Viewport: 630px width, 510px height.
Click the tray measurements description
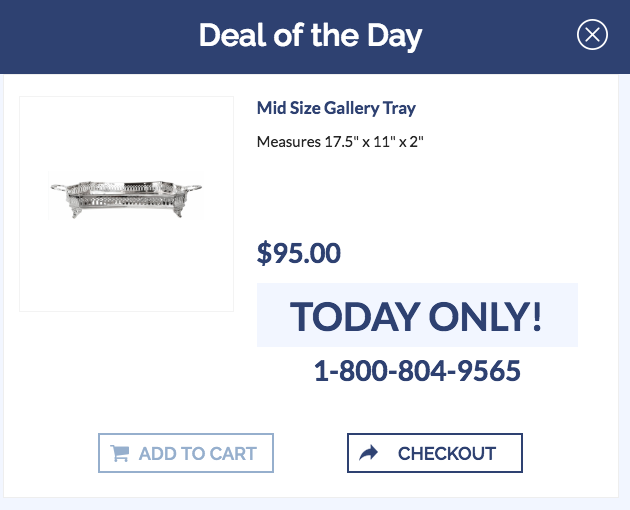[341, 141]
